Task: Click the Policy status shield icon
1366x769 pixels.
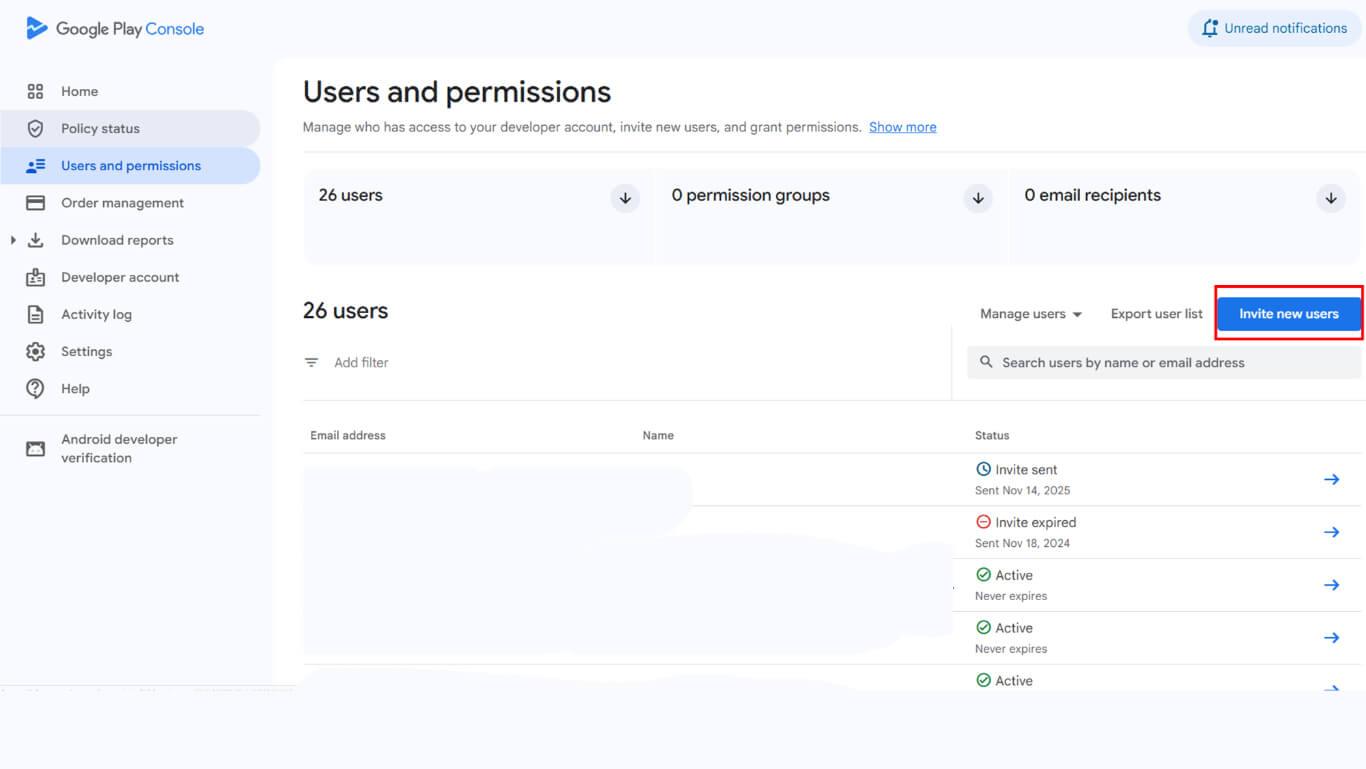Action: [x=35, y=128]
